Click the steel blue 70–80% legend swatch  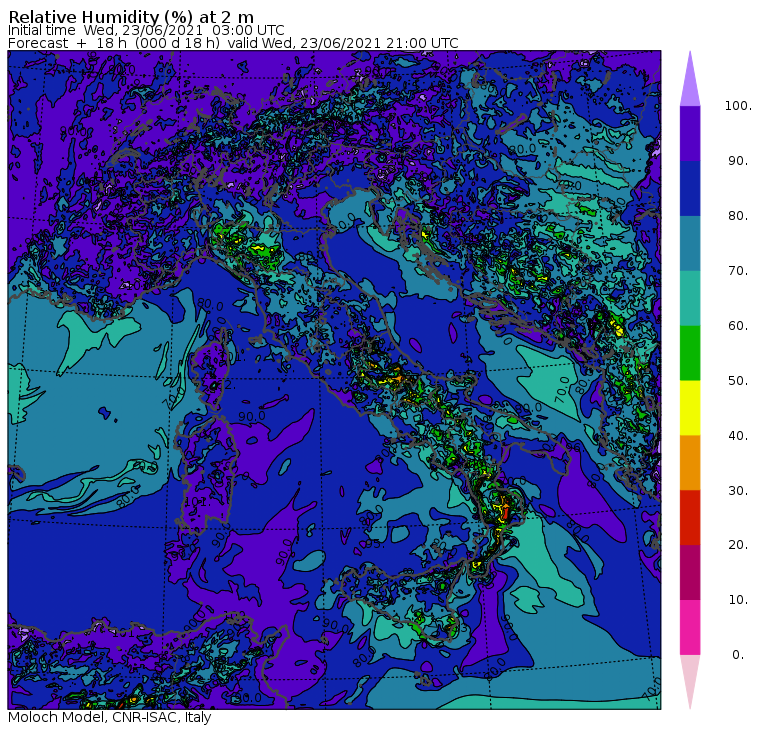pyautogui.click(x=690, y=243)
